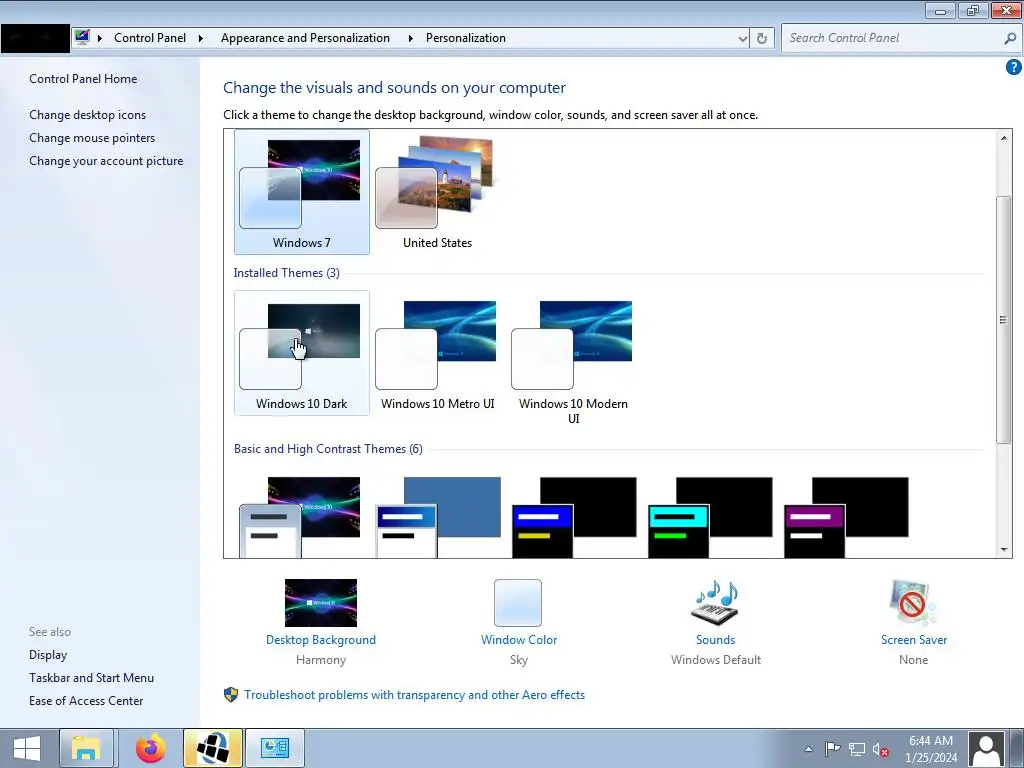Screen dimensions: 1024x768
Task: Select high contrast theme with purple title bar
Action: [x=846, y=517]
